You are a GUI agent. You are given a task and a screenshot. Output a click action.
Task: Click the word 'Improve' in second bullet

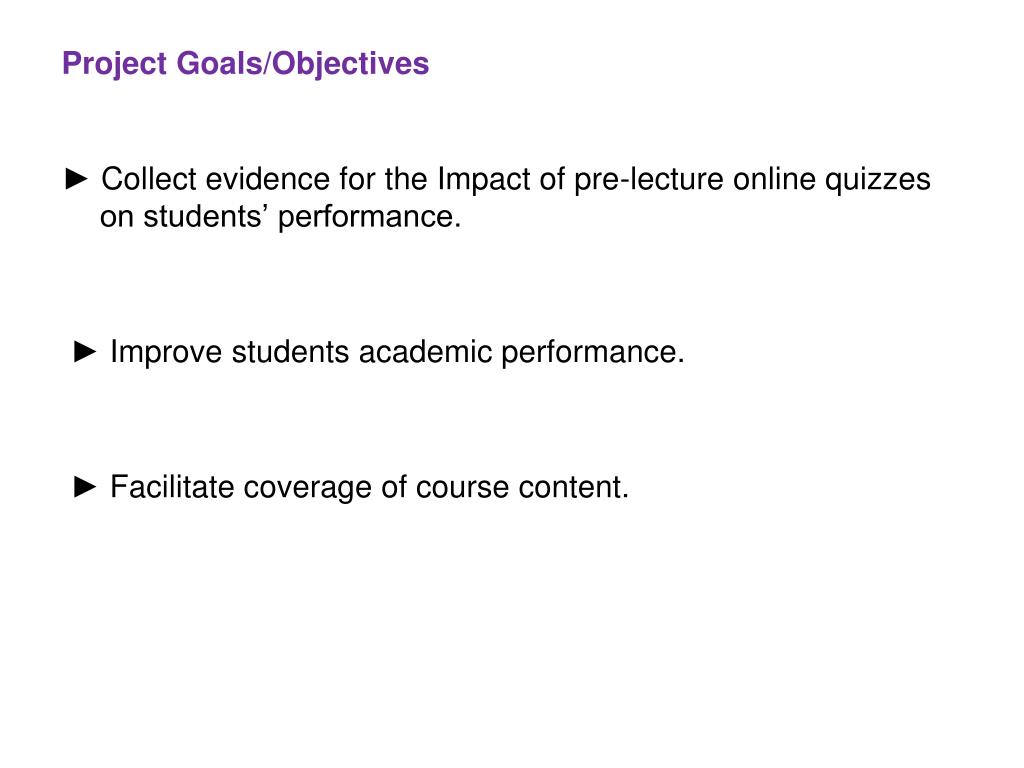(x=166, y=352)
